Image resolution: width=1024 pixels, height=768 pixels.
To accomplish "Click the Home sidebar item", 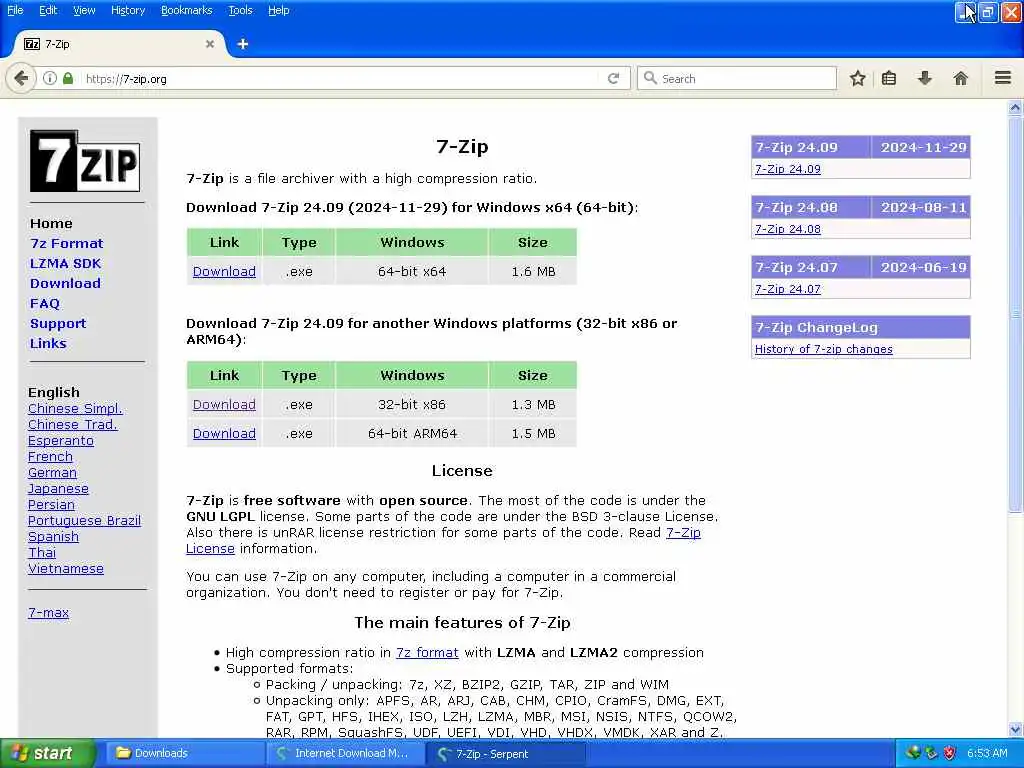I will click(x=51, y=223).
